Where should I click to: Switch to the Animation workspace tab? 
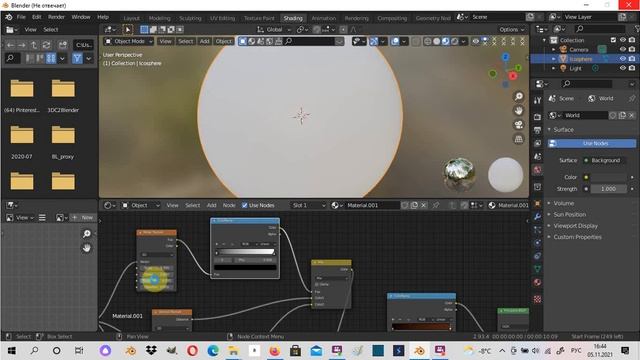(x=324, y=18)
